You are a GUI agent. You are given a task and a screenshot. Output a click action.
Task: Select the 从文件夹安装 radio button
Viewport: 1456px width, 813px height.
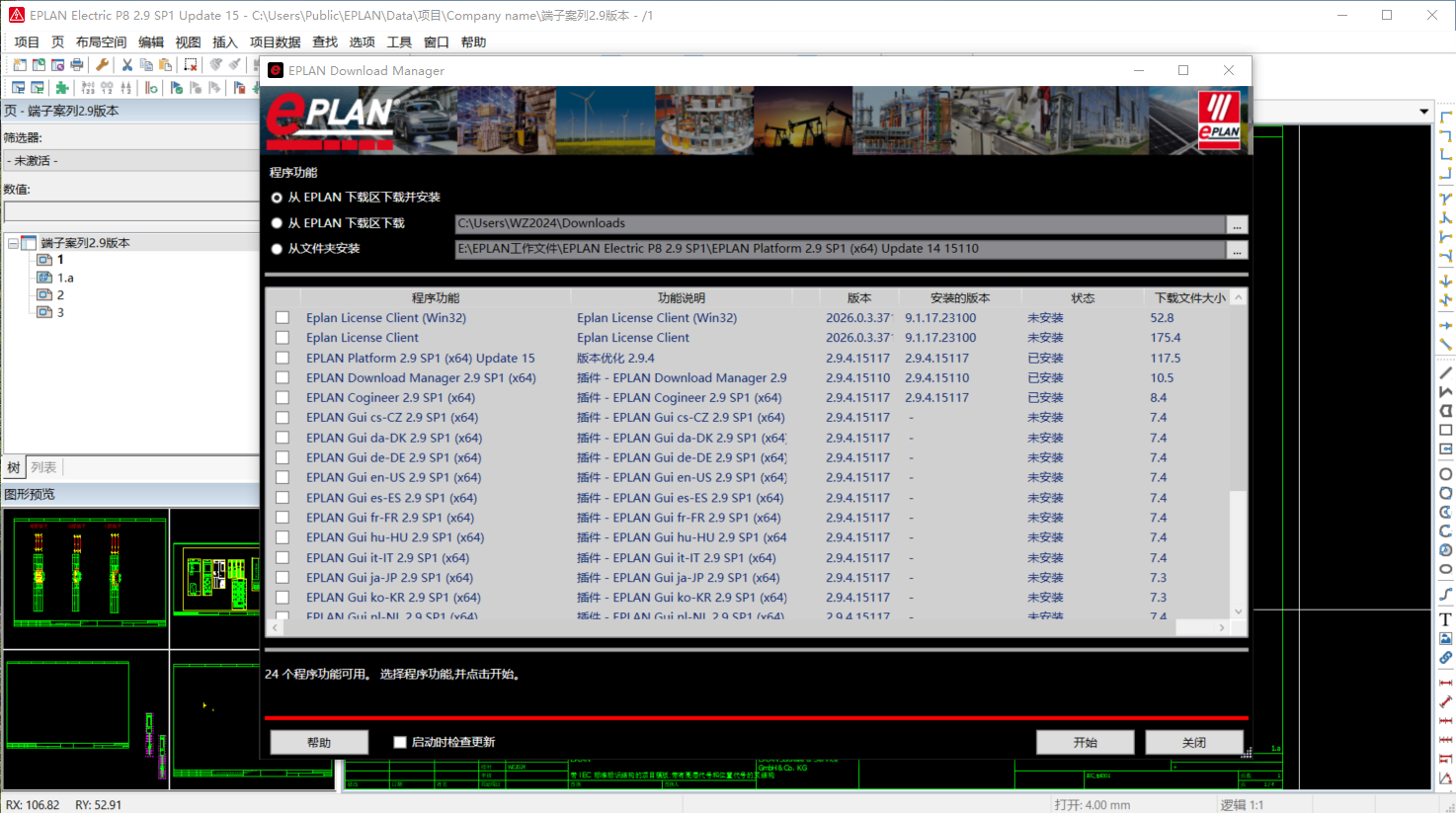(x=277, y=249)
